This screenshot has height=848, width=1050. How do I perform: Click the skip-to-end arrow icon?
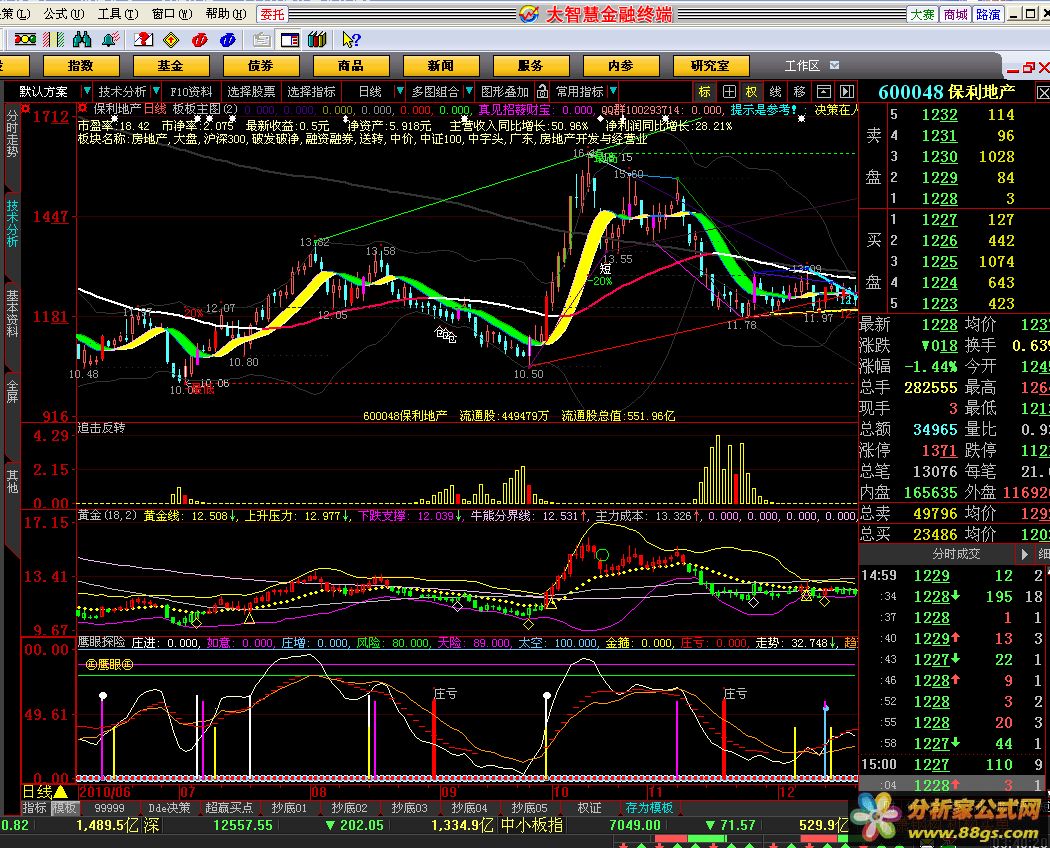(847, 92)
